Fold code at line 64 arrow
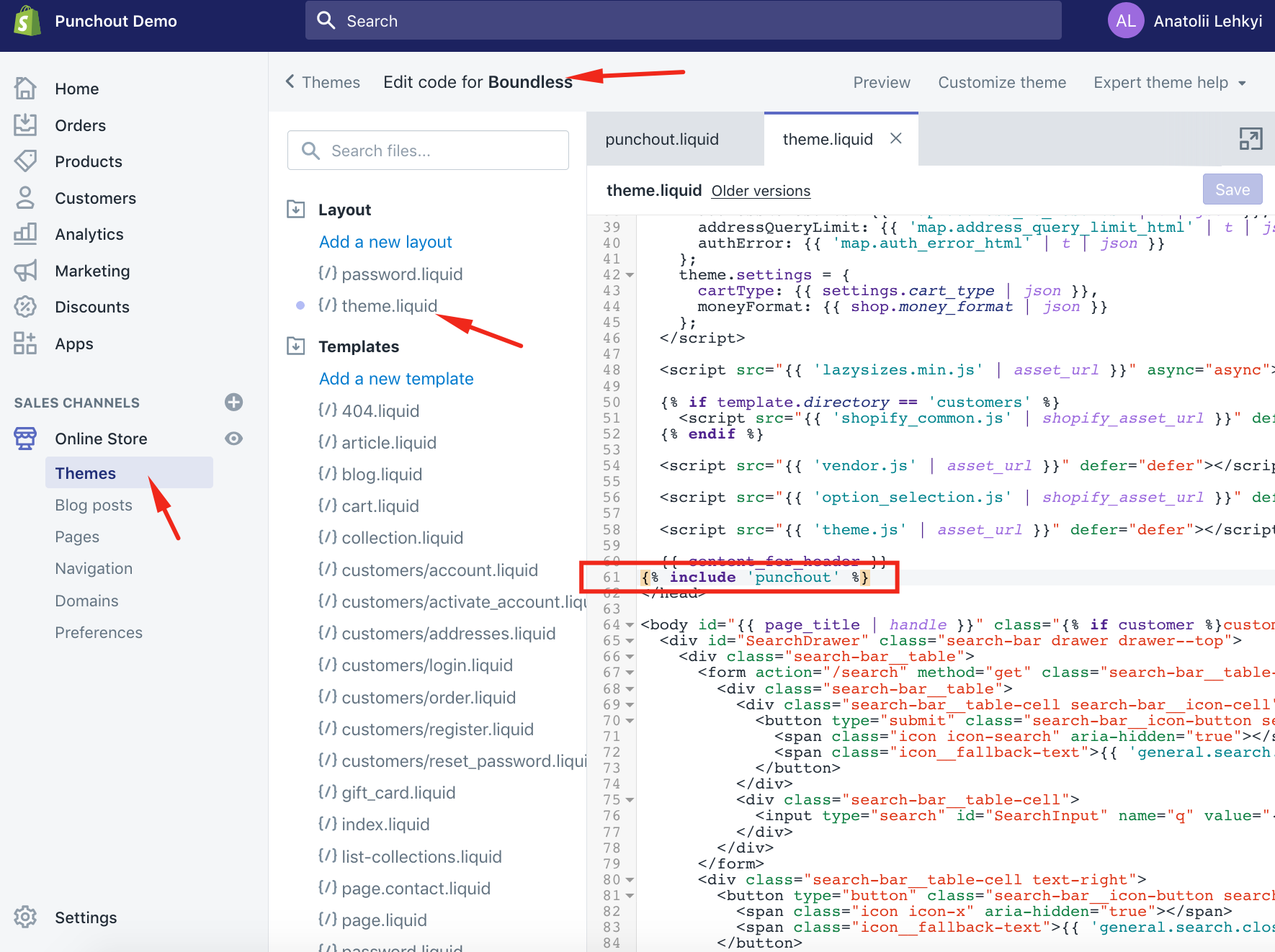1275x952 pixels. (630, 625)
